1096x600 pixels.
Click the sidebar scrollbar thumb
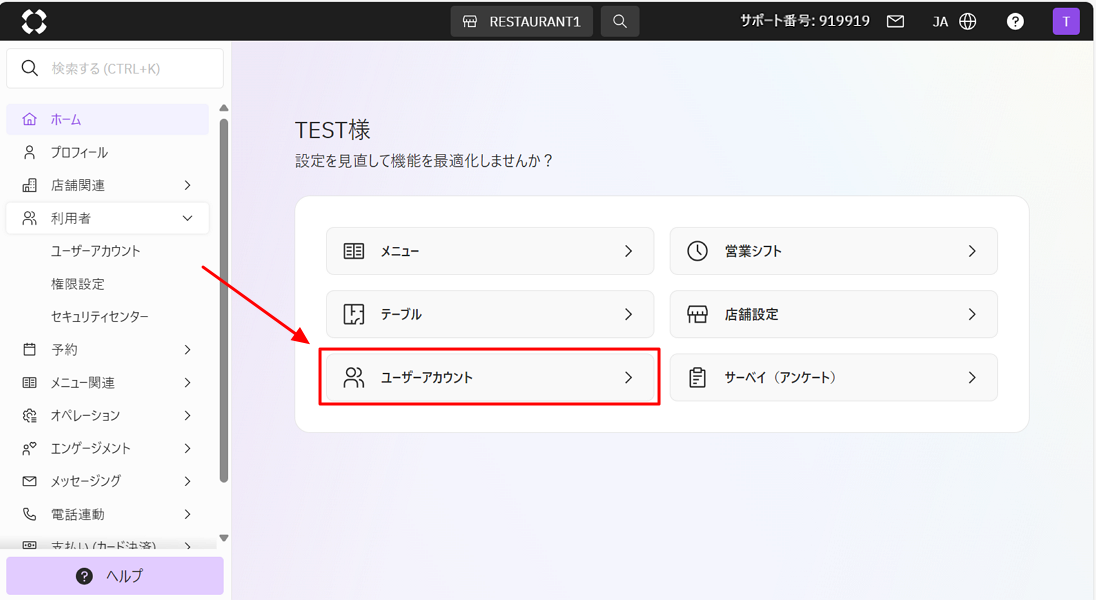(224, 301)
